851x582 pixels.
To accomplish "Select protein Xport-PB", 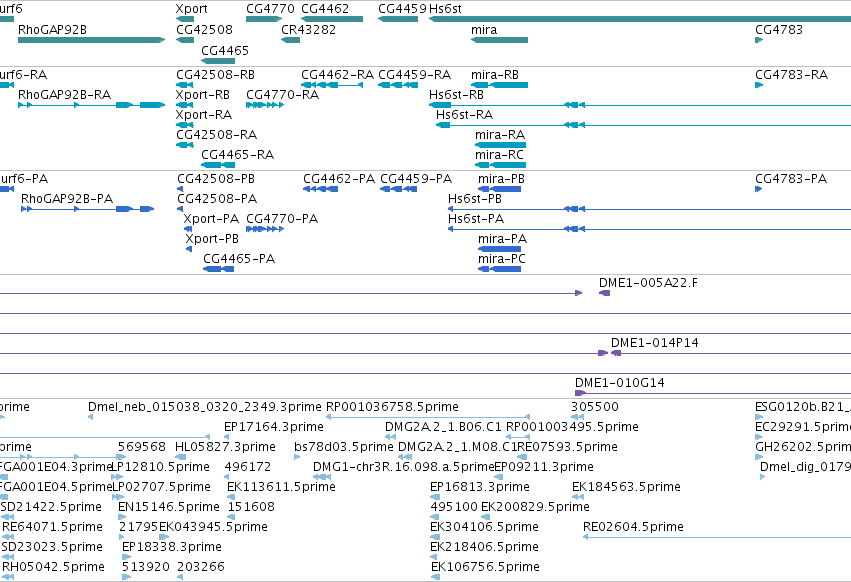I will tap(189, 249).
